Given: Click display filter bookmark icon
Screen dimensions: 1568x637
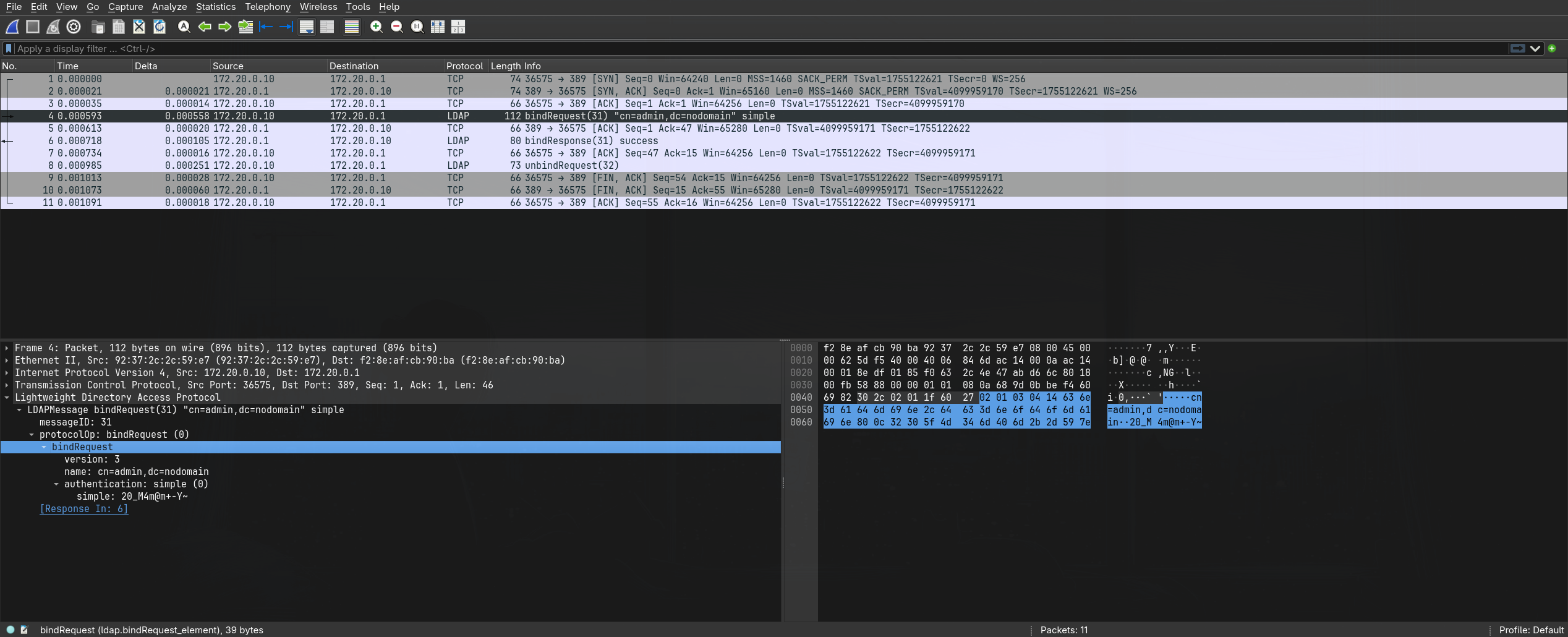Looking at the screenshot, I should tap(9, 48).
